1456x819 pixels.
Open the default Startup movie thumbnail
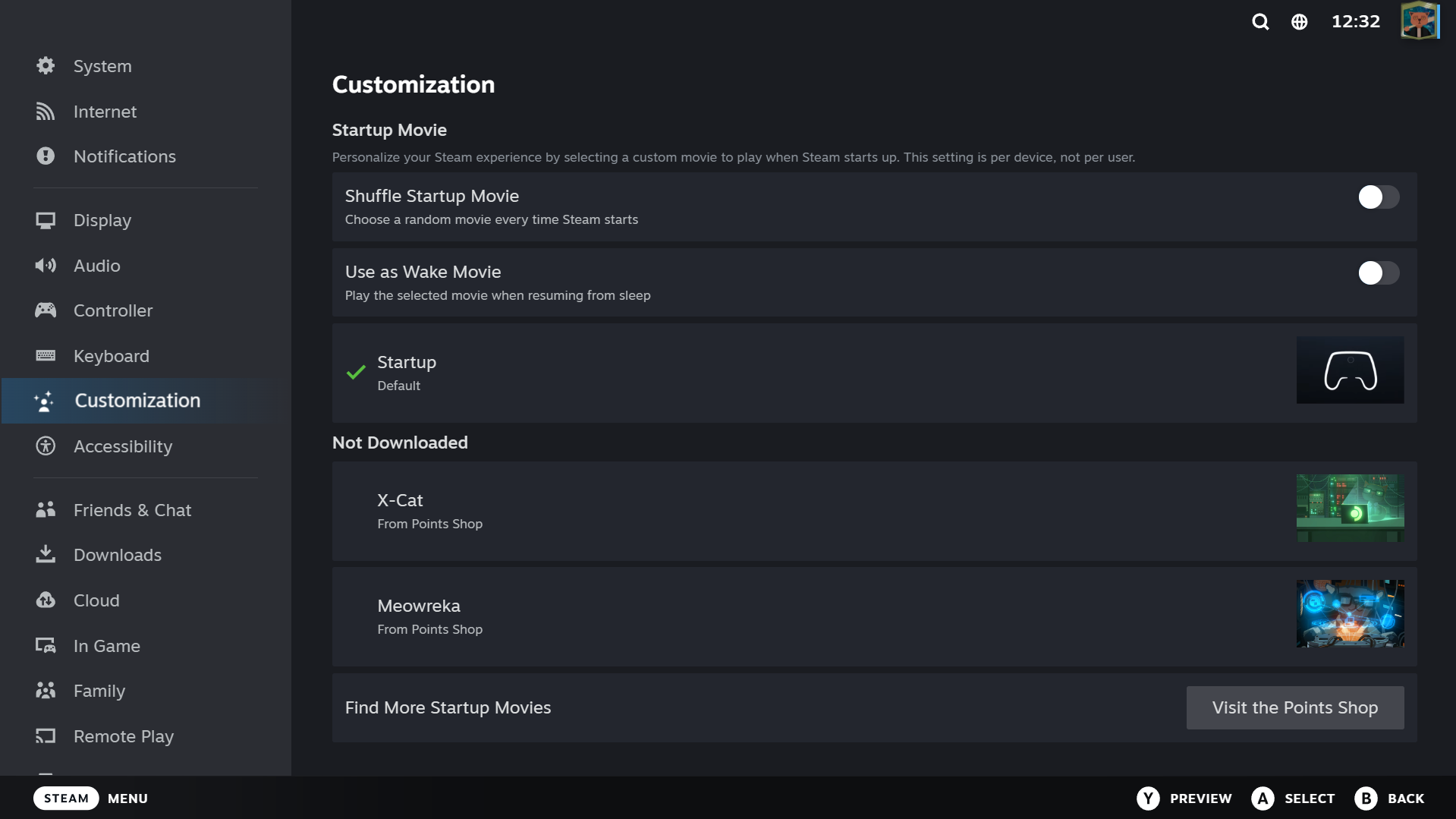coord(1350,370)
